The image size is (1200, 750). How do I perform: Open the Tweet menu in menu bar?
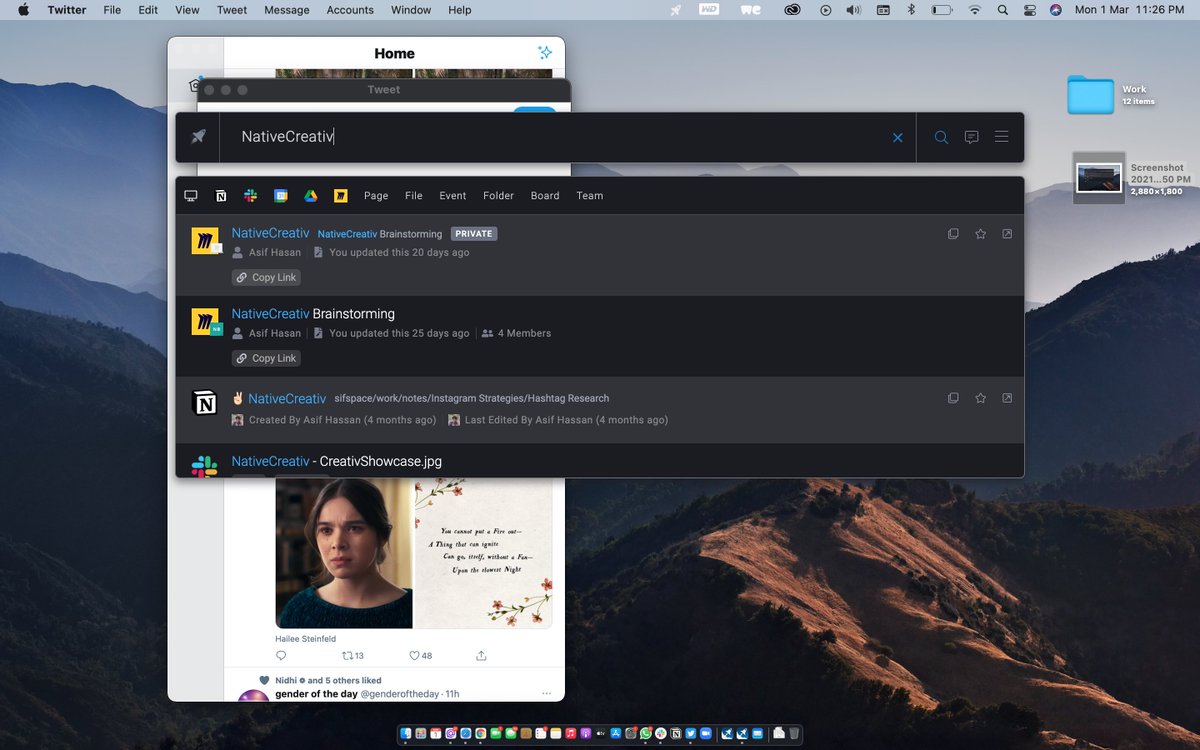pyautogui.click(x=232, y=10)
